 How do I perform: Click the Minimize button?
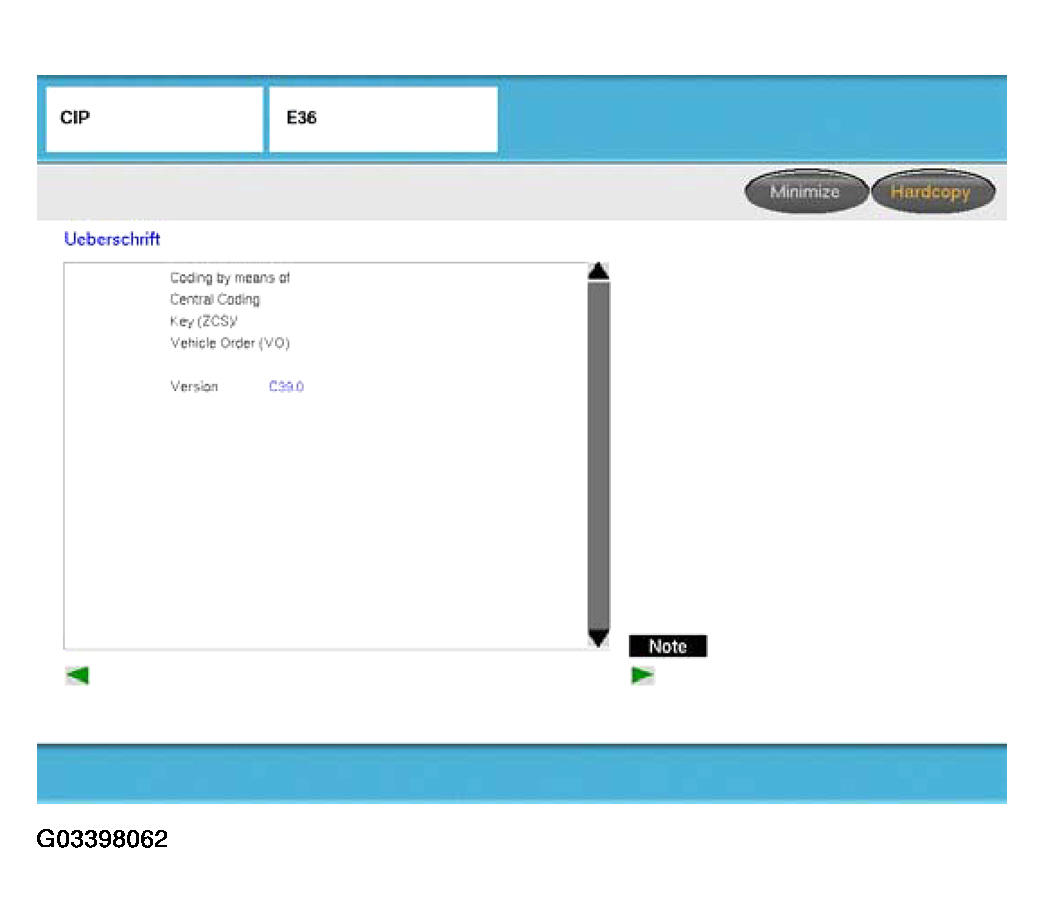click(805, 192)
